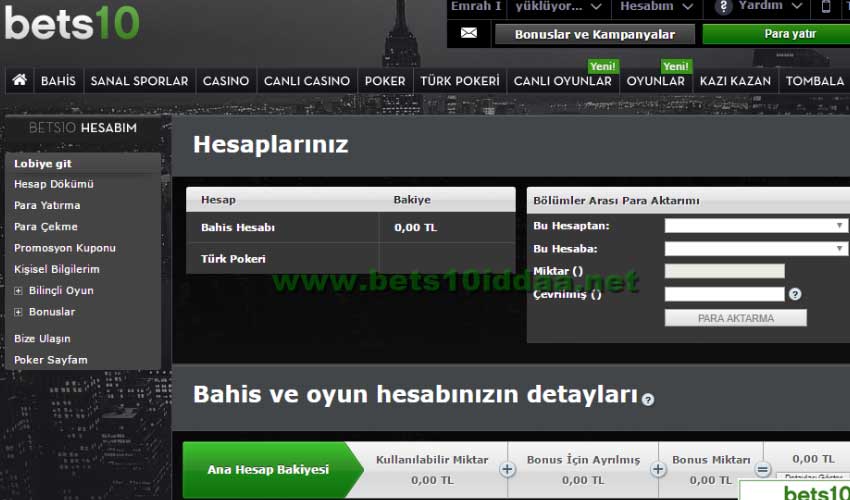The width and height of the screenshot is (850, 500).
Task: Open the Hesabım dropdown in top bar
Action: point(656,6)
